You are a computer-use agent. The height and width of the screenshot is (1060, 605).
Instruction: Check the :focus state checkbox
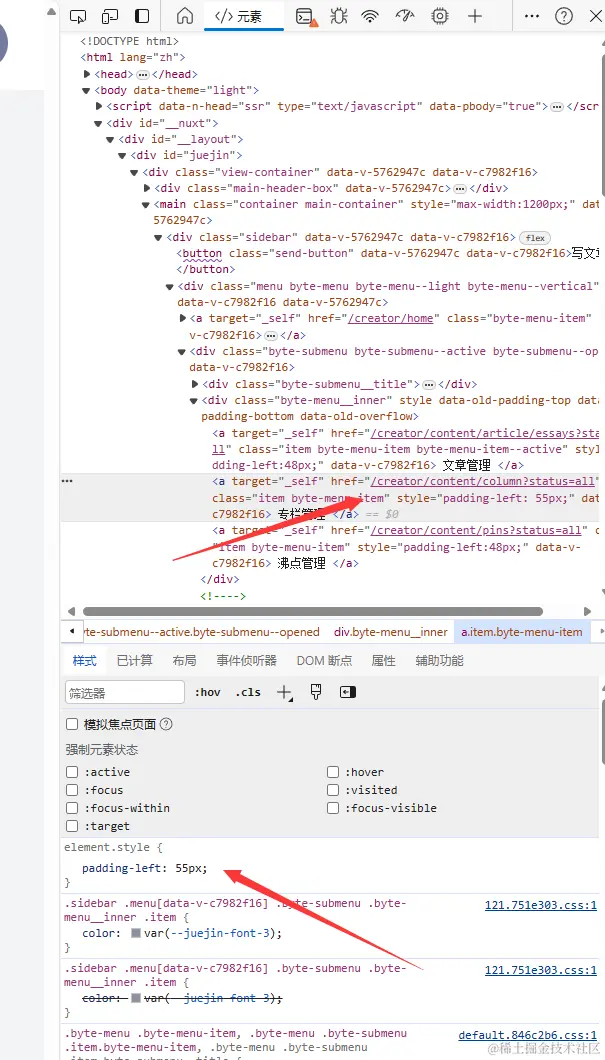tap(72, 790)
